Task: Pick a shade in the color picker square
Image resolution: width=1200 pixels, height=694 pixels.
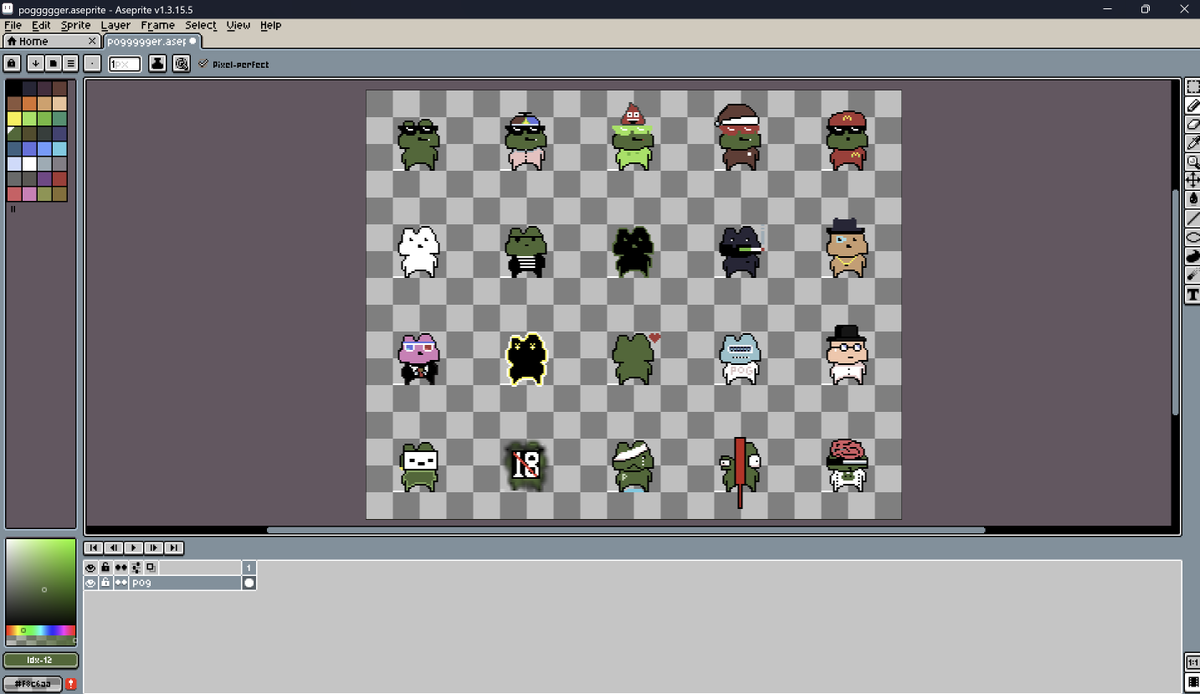Action: pyautogui.click(x=41, y=581)
